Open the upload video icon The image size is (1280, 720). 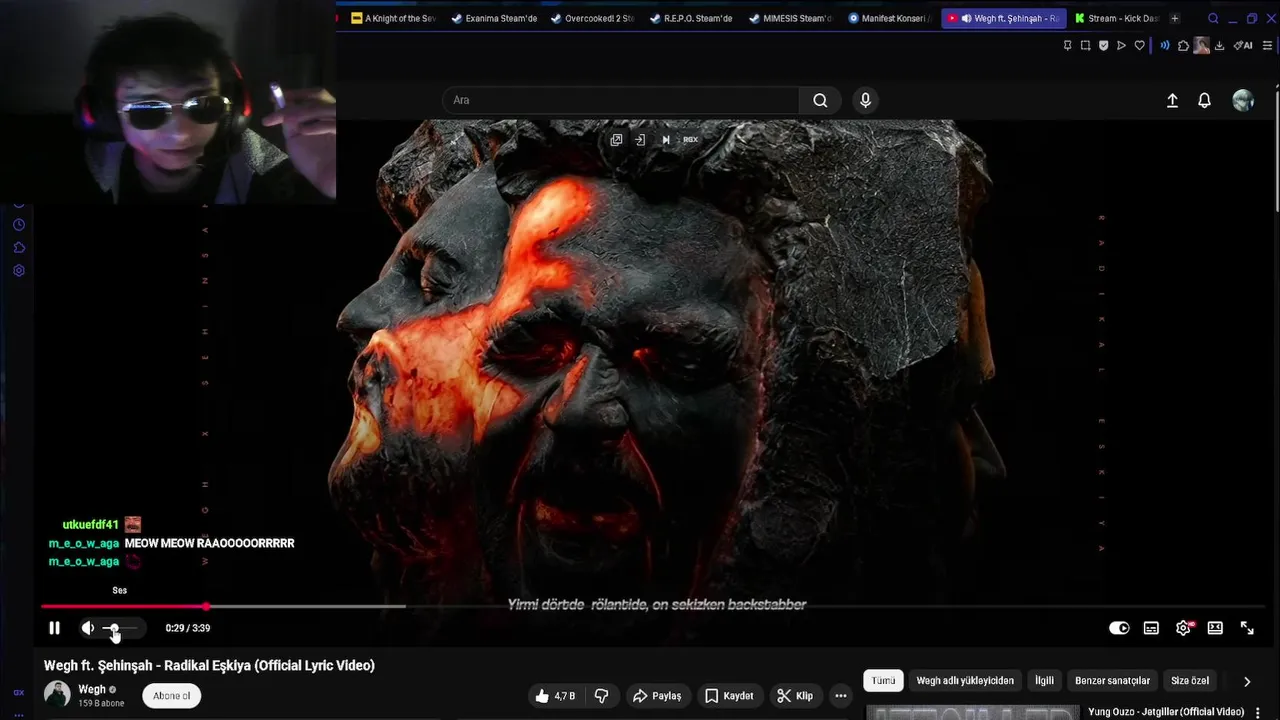[1172, 100]
